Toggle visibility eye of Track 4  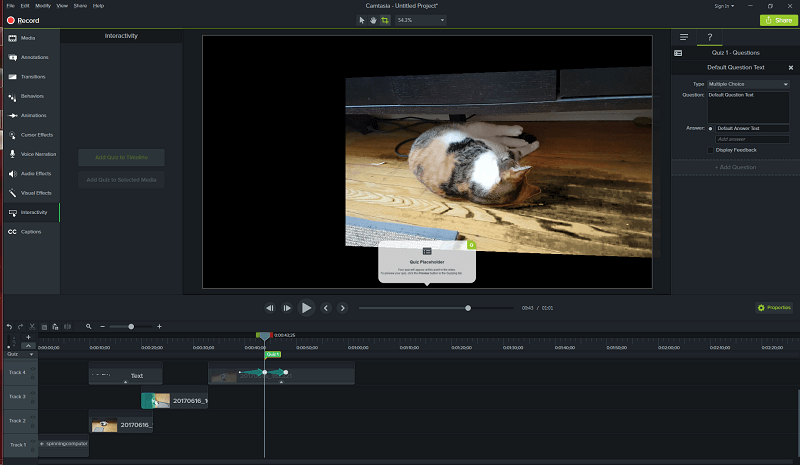pyautogui.click(x=33, y=369)
